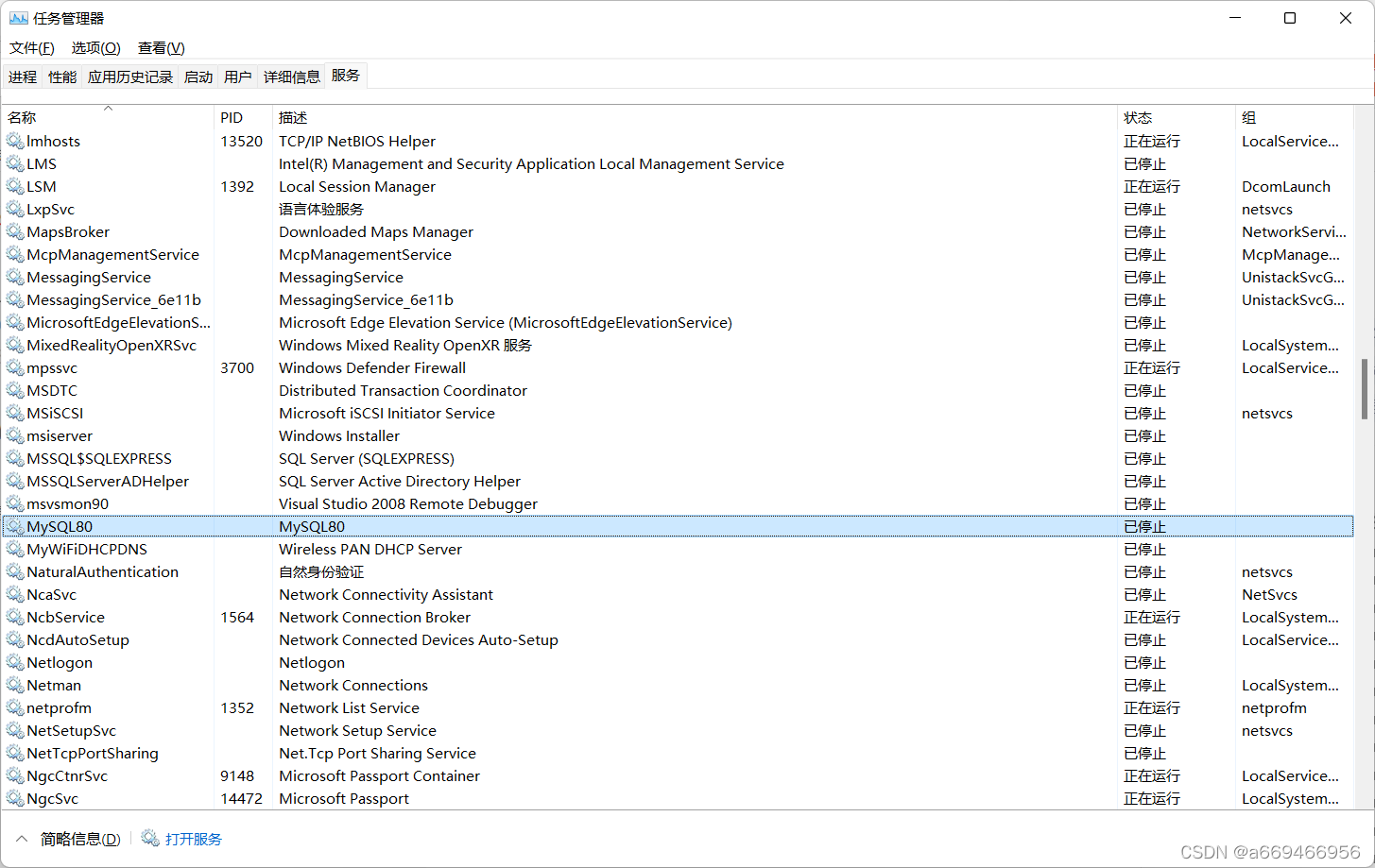Click the gear icon beside Netman

click(15, 686)
